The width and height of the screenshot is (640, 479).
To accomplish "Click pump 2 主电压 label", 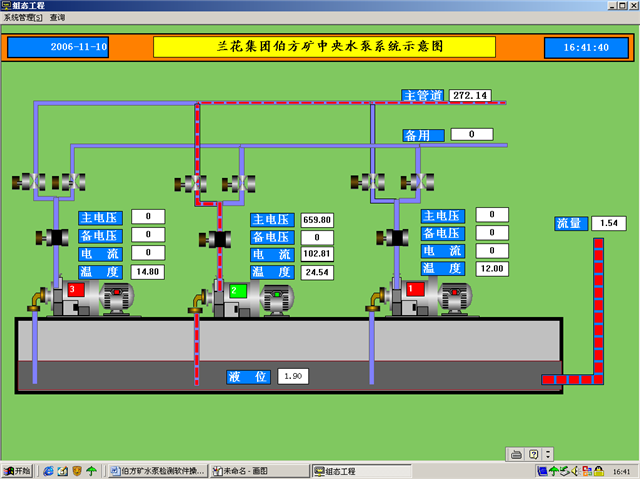I will [x=272, y=220].
